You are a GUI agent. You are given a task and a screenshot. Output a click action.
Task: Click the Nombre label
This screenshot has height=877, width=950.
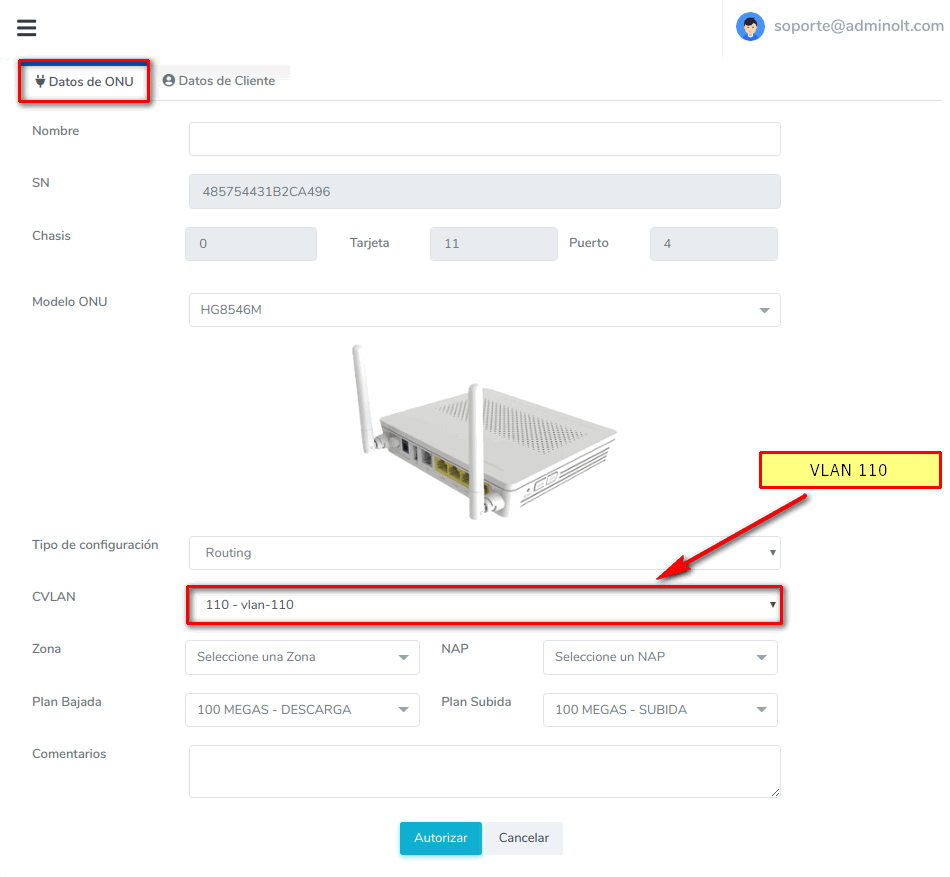55,131
